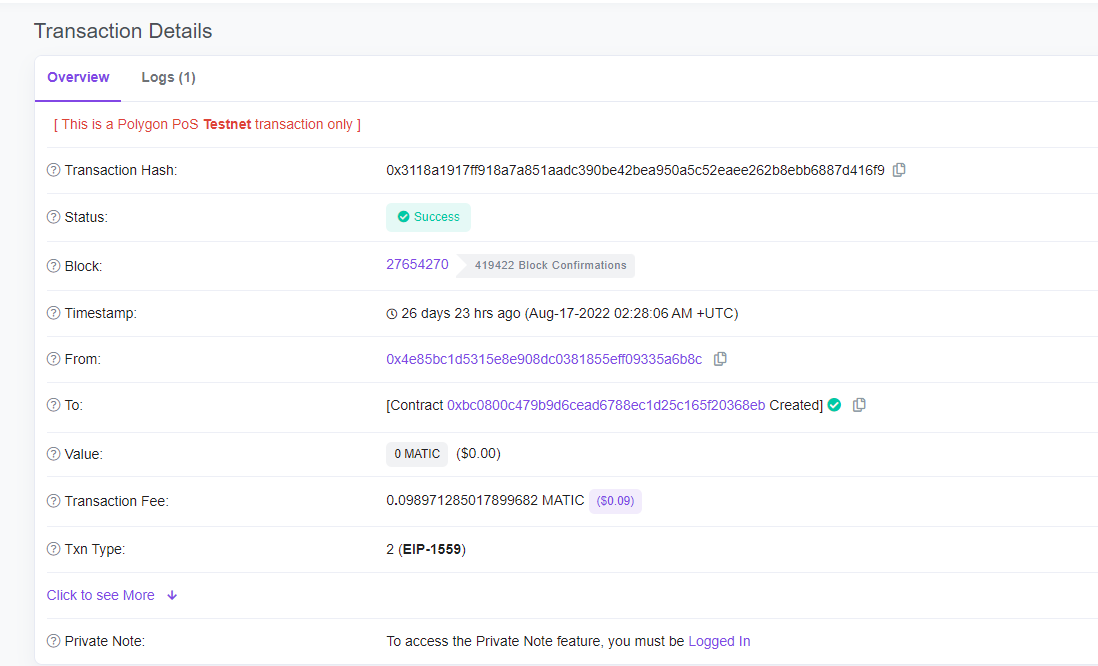Screen dimensions: 1098x666
Task: Click the Success status badge
Action: [x=428, y=216]
